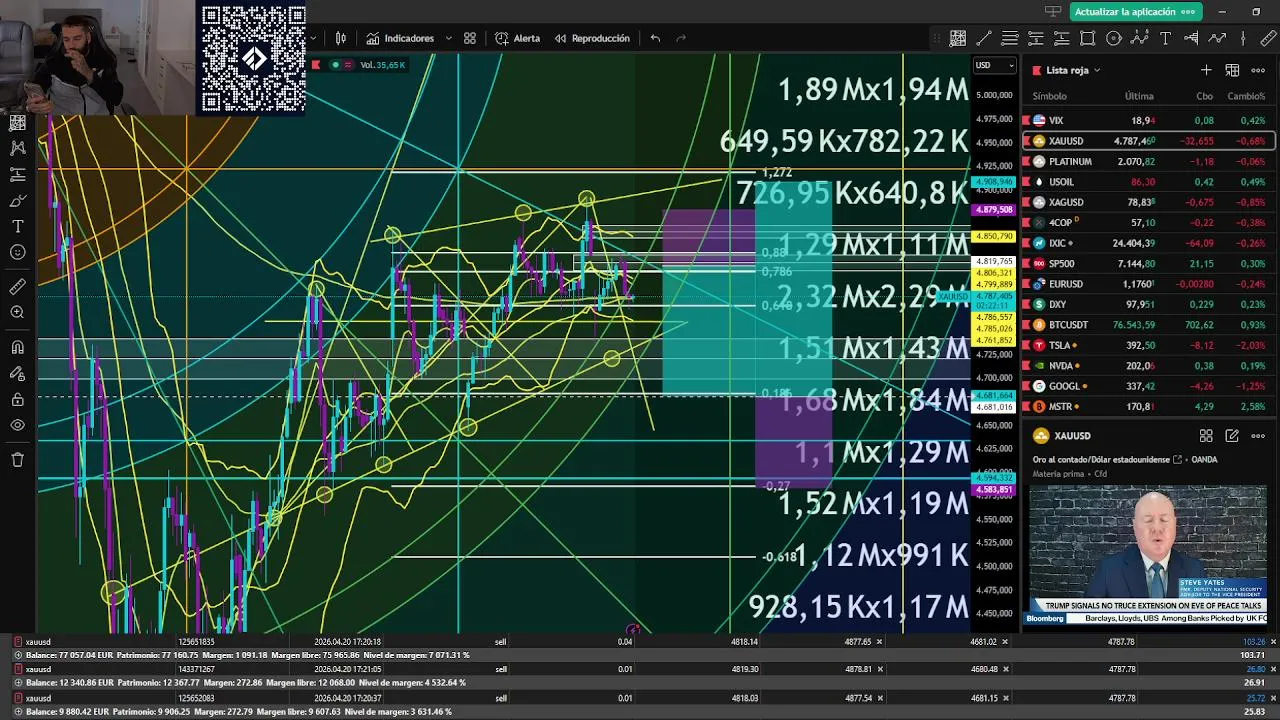1280x720 pixels.
Task: Click Actualizar la aplicación button
Action: click(1135, 12)
